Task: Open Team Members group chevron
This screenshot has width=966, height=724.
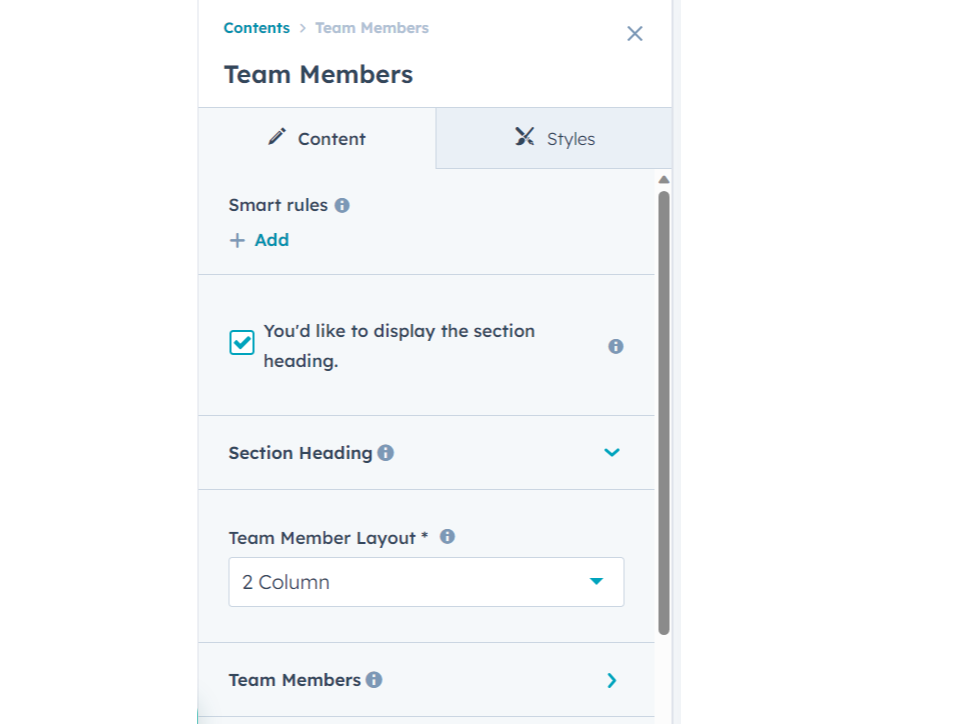Action: pos(612,680)
